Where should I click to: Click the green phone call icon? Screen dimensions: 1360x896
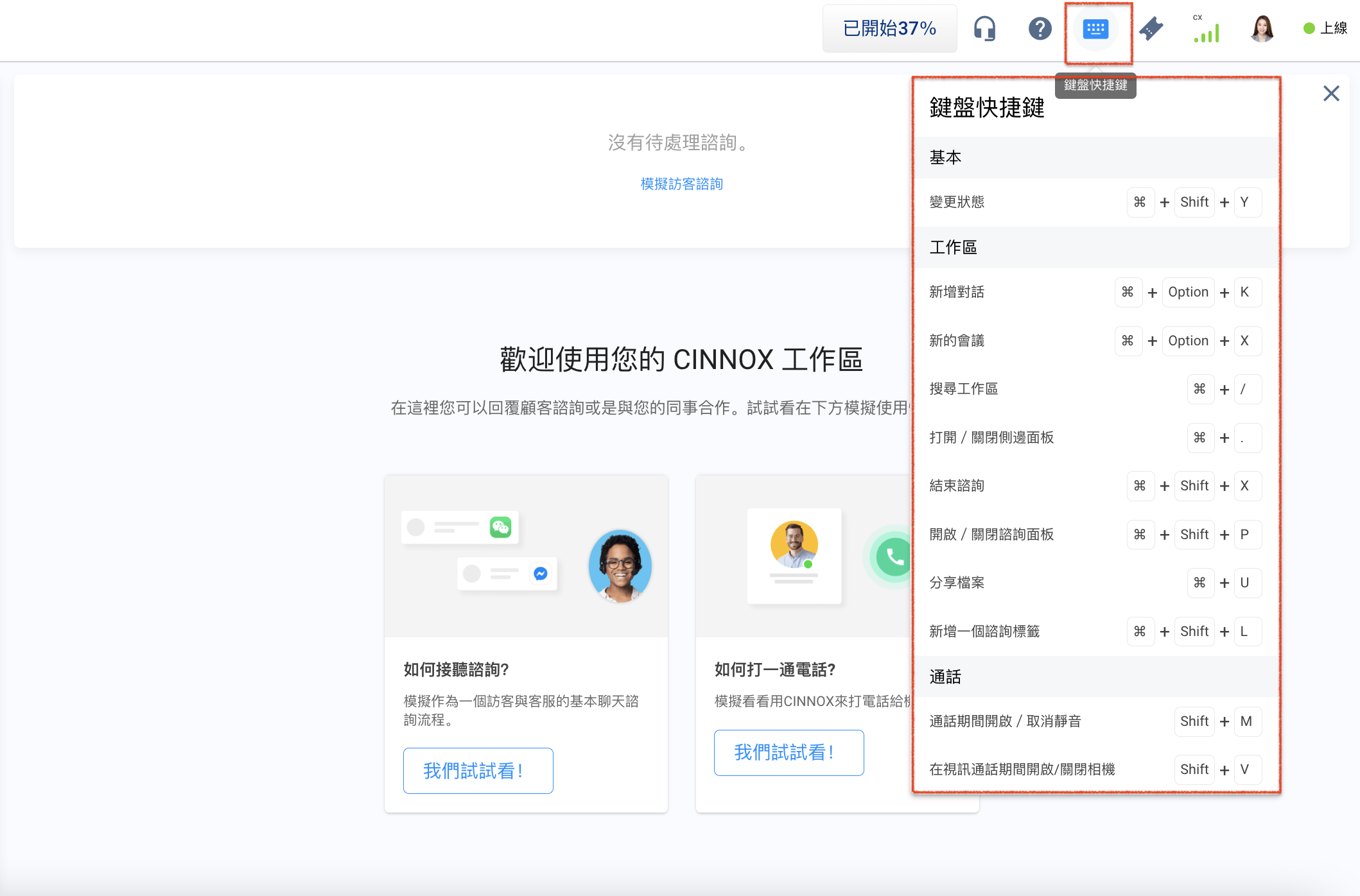click(x=893, y=556)
